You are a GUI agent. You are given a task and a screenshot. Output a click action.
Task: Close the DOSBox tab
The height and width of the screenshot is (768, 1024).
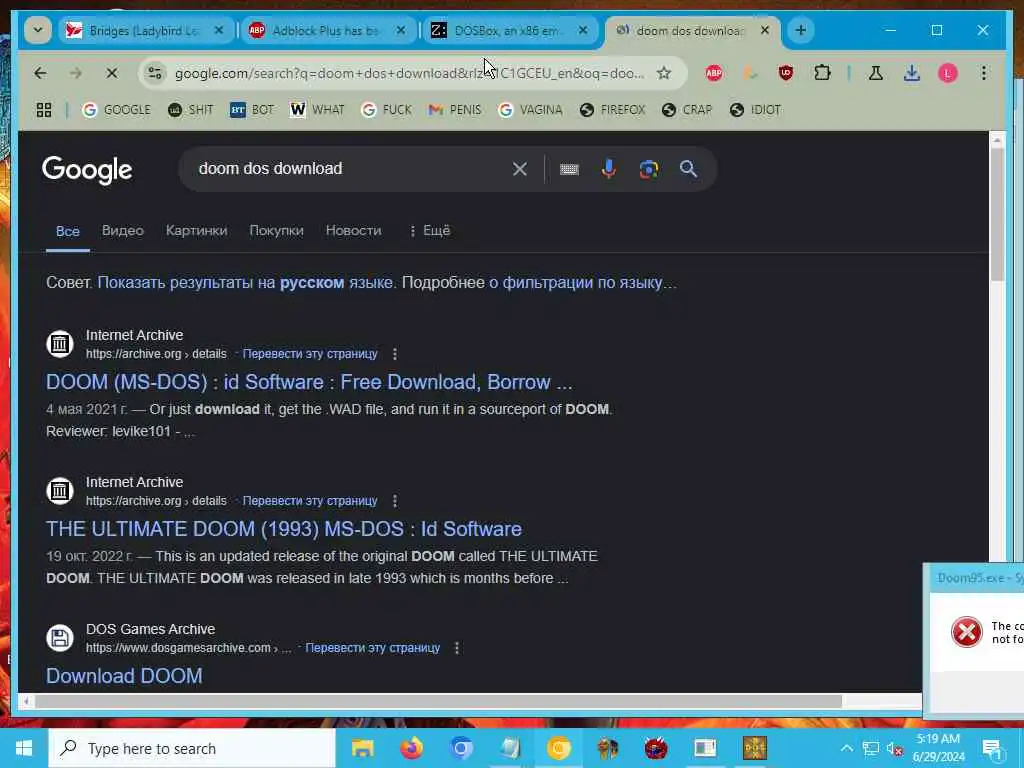click(x=583, y=30)
